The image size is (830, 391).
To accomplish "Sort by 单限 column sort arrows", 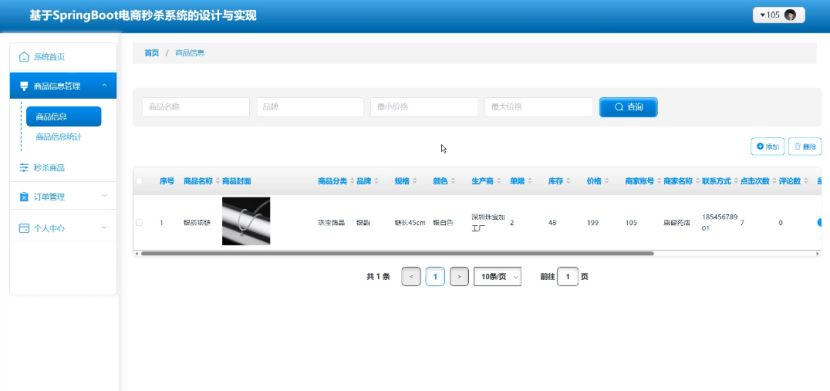I will tap(529, 181).
